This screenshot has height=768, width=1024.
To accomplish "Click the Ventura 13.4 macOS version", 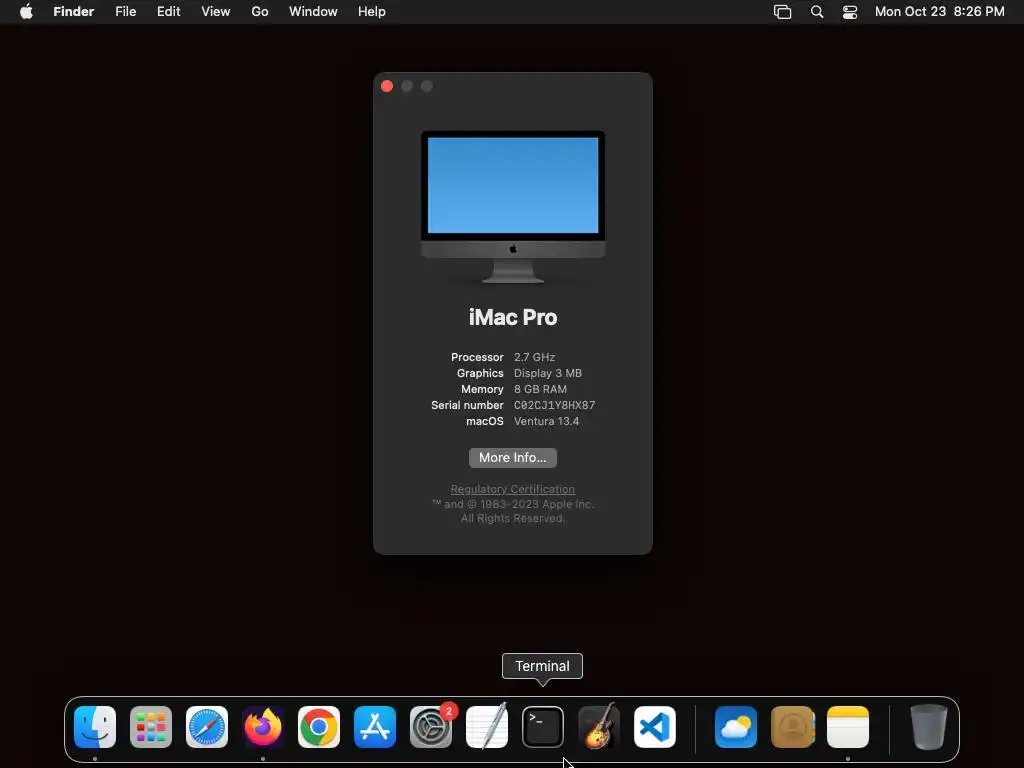I will [x=547, y=421].
